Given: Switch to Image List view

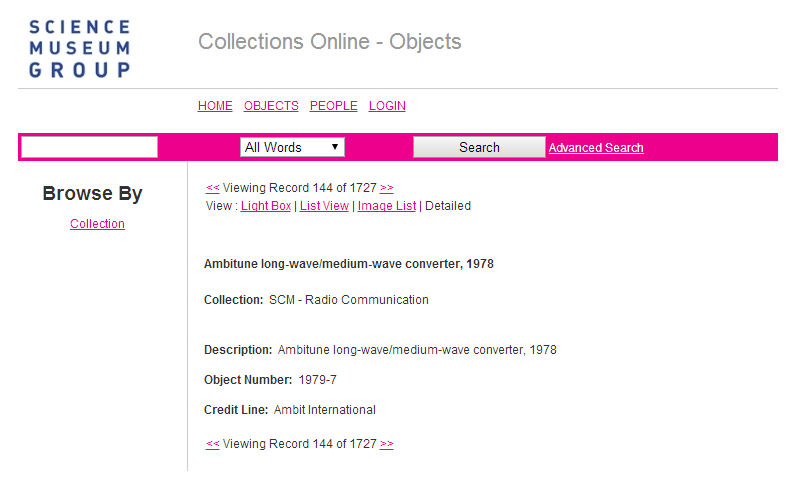Looking at the screenshot, I should point(387,206).
